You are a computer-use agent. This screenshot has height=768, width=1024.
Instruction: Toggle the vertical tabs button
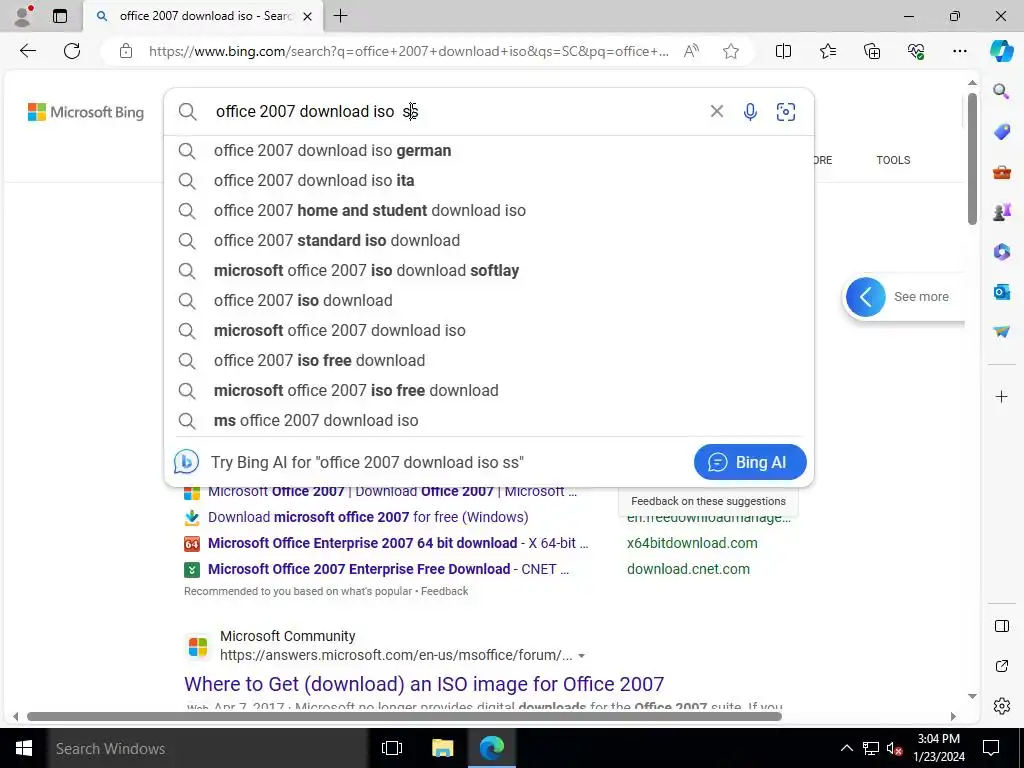(x=59, y=16)
